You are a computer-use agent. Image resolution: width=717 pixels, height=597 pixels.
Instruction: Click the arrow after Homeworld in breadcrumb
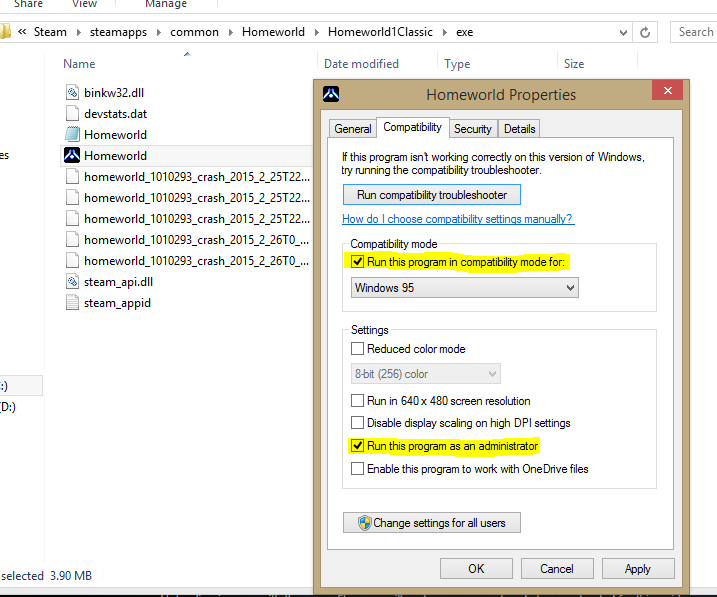pos(316,32)
